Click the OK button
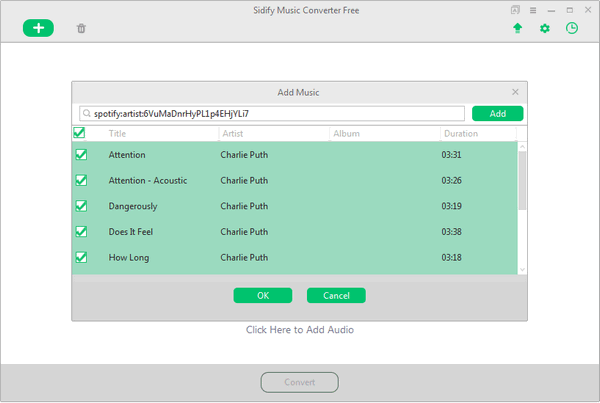This screenshot has height=403, width=600. pos(263,295)
